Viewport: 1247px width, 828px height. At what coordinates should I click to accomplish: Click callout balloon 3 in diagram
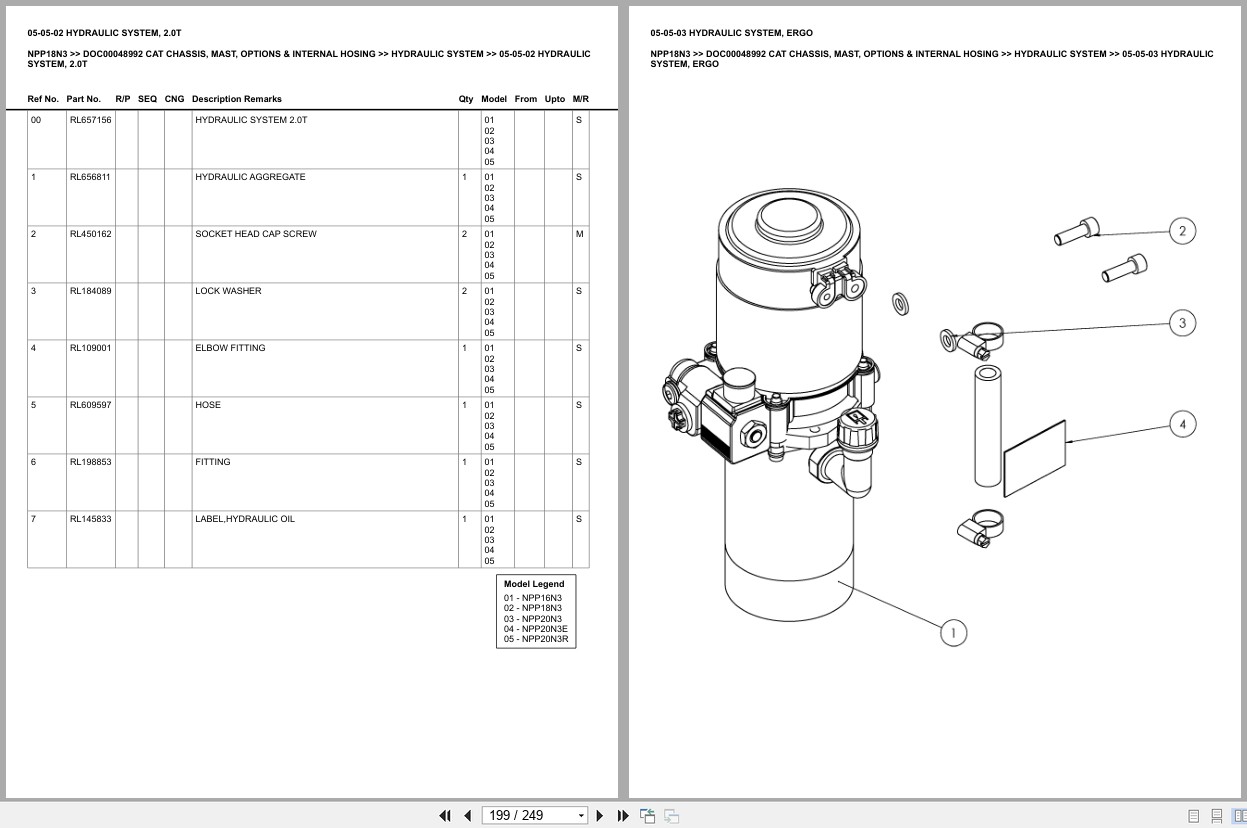click(1182, 323)
